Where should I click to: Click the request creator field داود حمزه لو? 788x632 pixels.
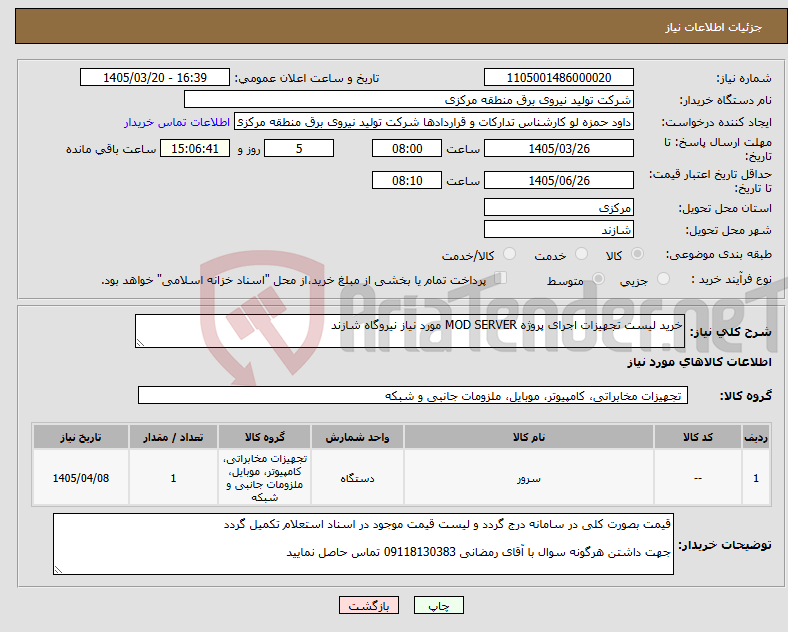(434, 122)
